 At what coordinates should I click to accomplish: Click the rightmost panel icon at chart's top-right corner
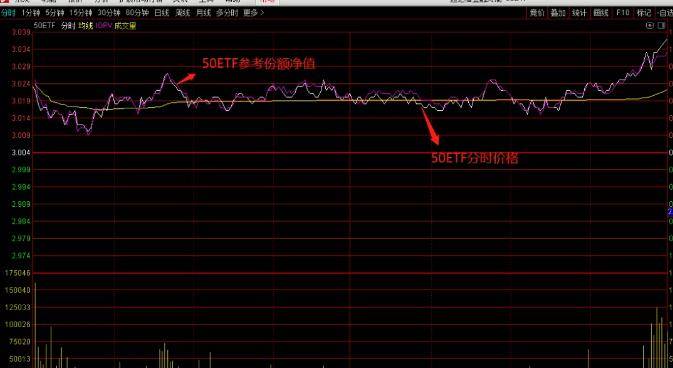tap(661, 26)
